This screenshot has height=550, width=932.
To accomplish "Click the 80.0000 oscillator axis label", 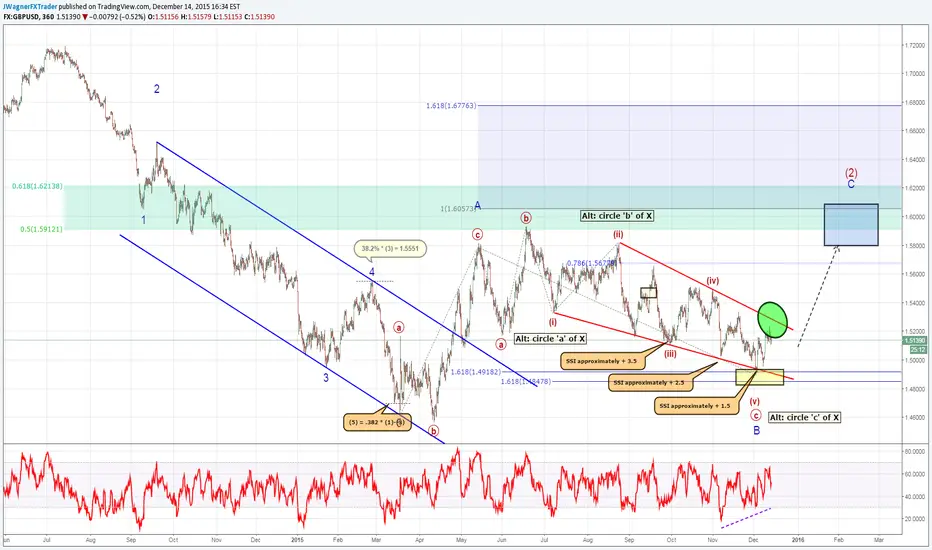I will tap(914, 452).
